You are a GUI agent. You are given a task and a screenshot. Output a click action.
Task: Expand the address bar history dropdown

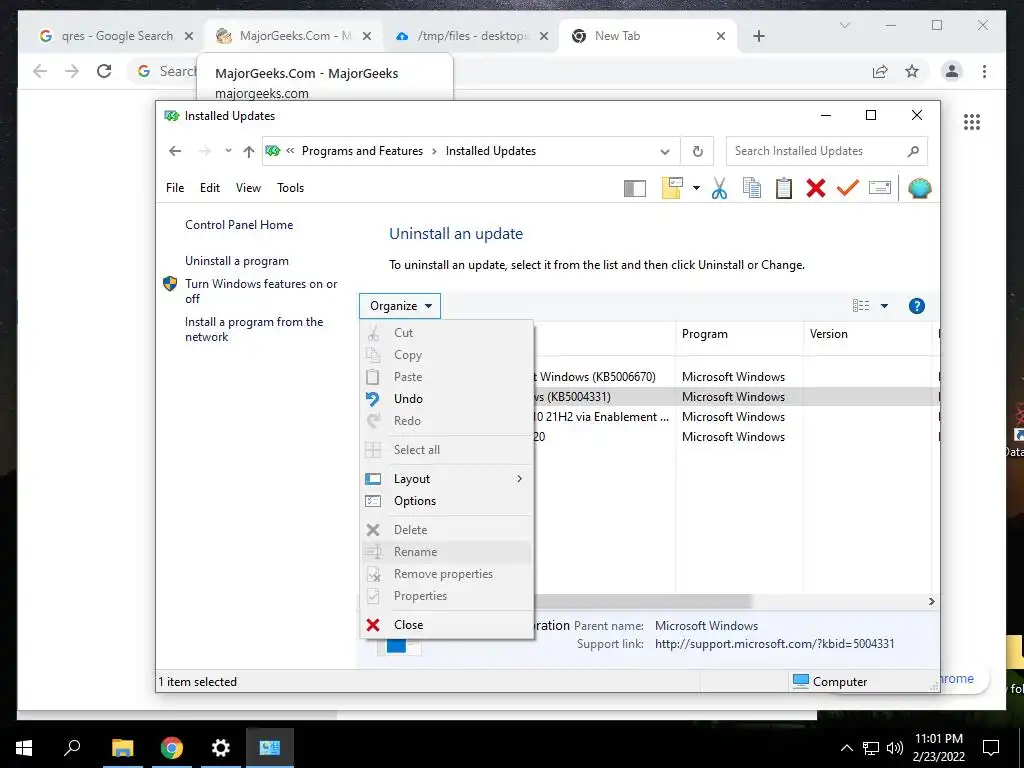[x=665, y=152]
